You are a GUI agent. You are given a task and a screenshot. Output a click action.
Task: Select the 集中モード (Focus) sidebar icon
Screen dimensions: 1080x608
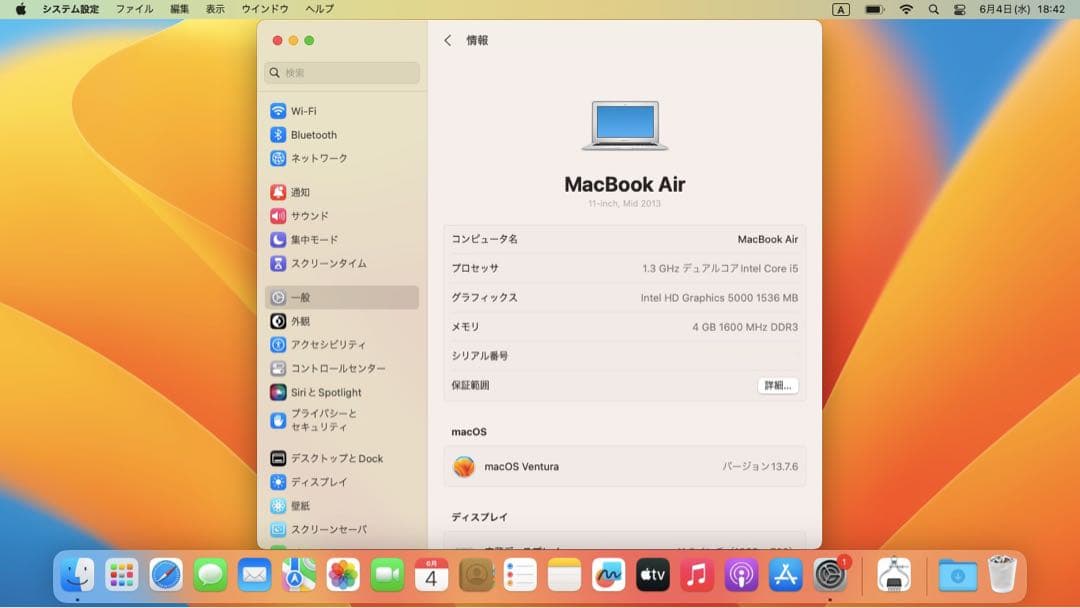tap(310, 239)
